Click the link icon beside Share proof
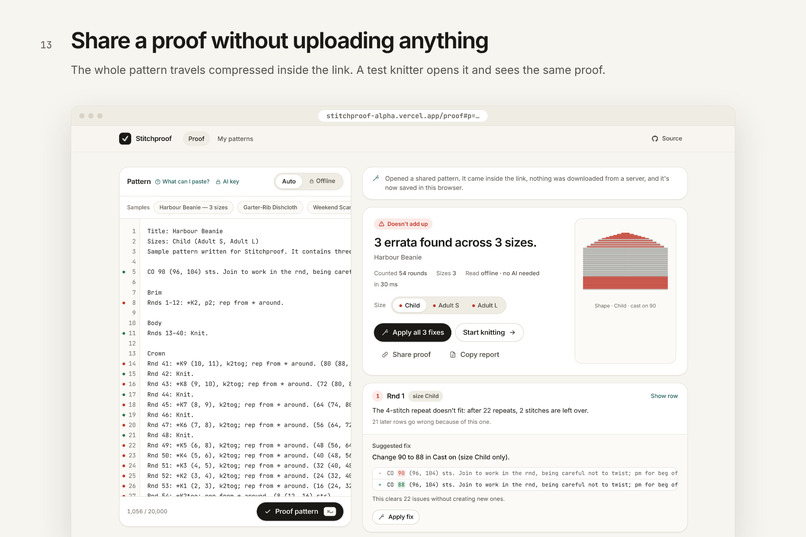 click(x=384, y=355)
